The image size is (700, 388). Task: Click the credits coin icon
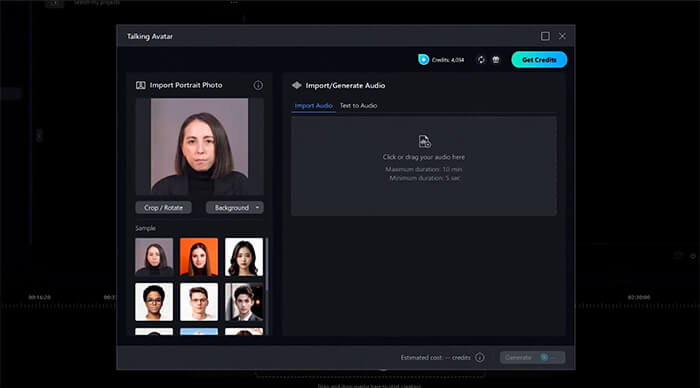[x=423, y=59]
